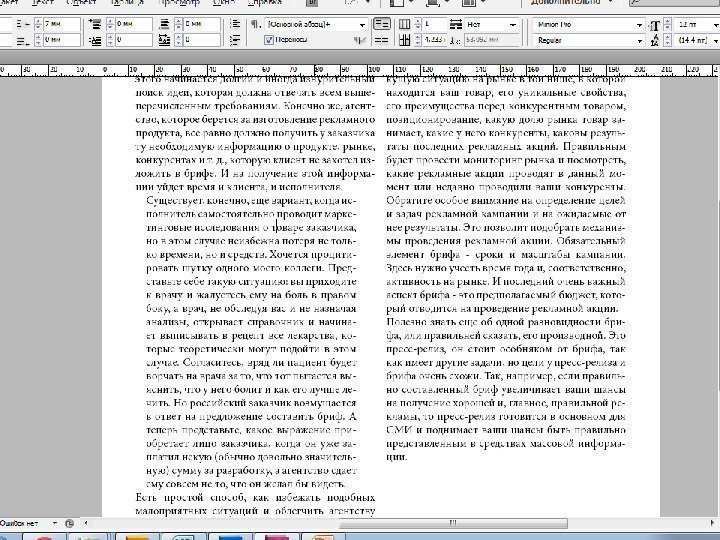
Task: Click the column gutter icon
Action: coord(404,40)
